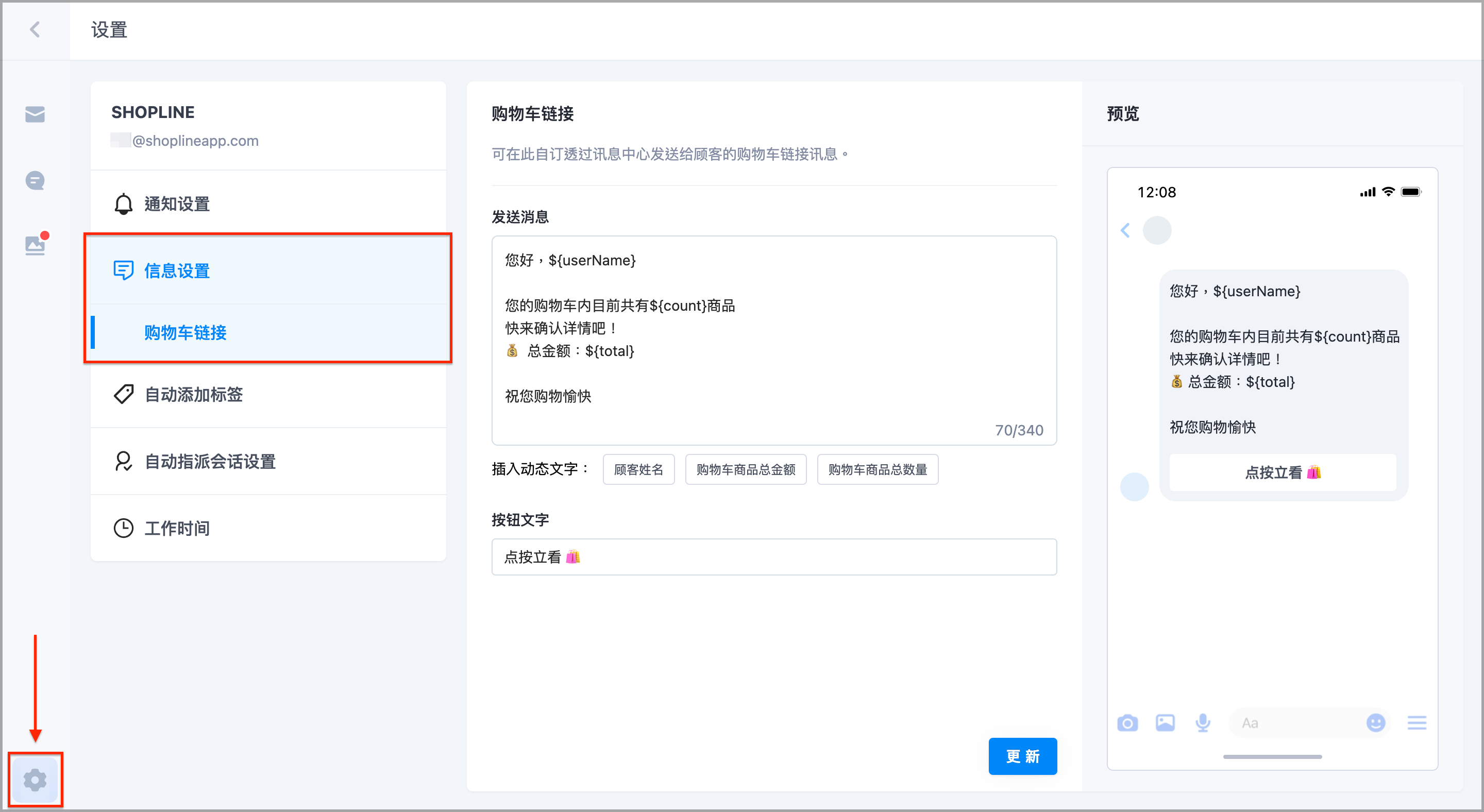Click into the 发送消息 message textarea
This screenshot has width=1484, height=812.
[773, 341]
